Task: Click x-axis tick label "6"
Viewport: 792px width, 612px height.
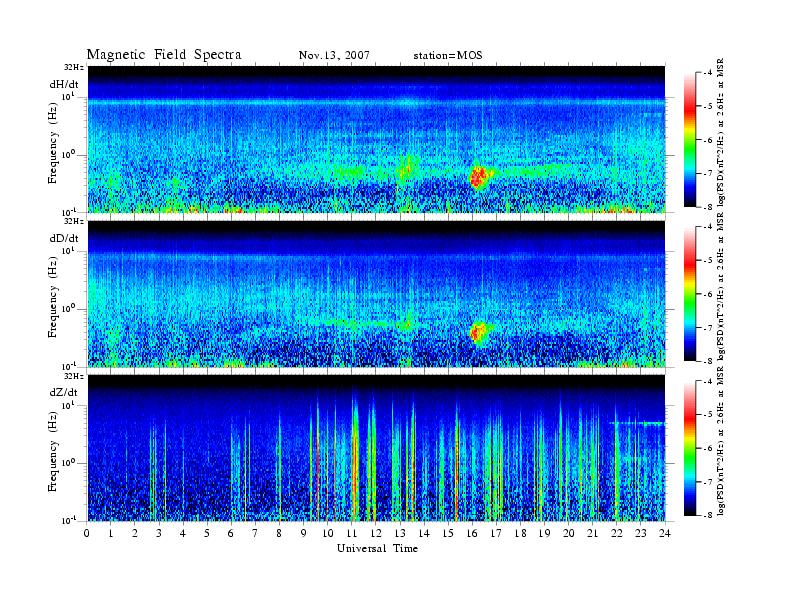Action: tap(231, 533)
